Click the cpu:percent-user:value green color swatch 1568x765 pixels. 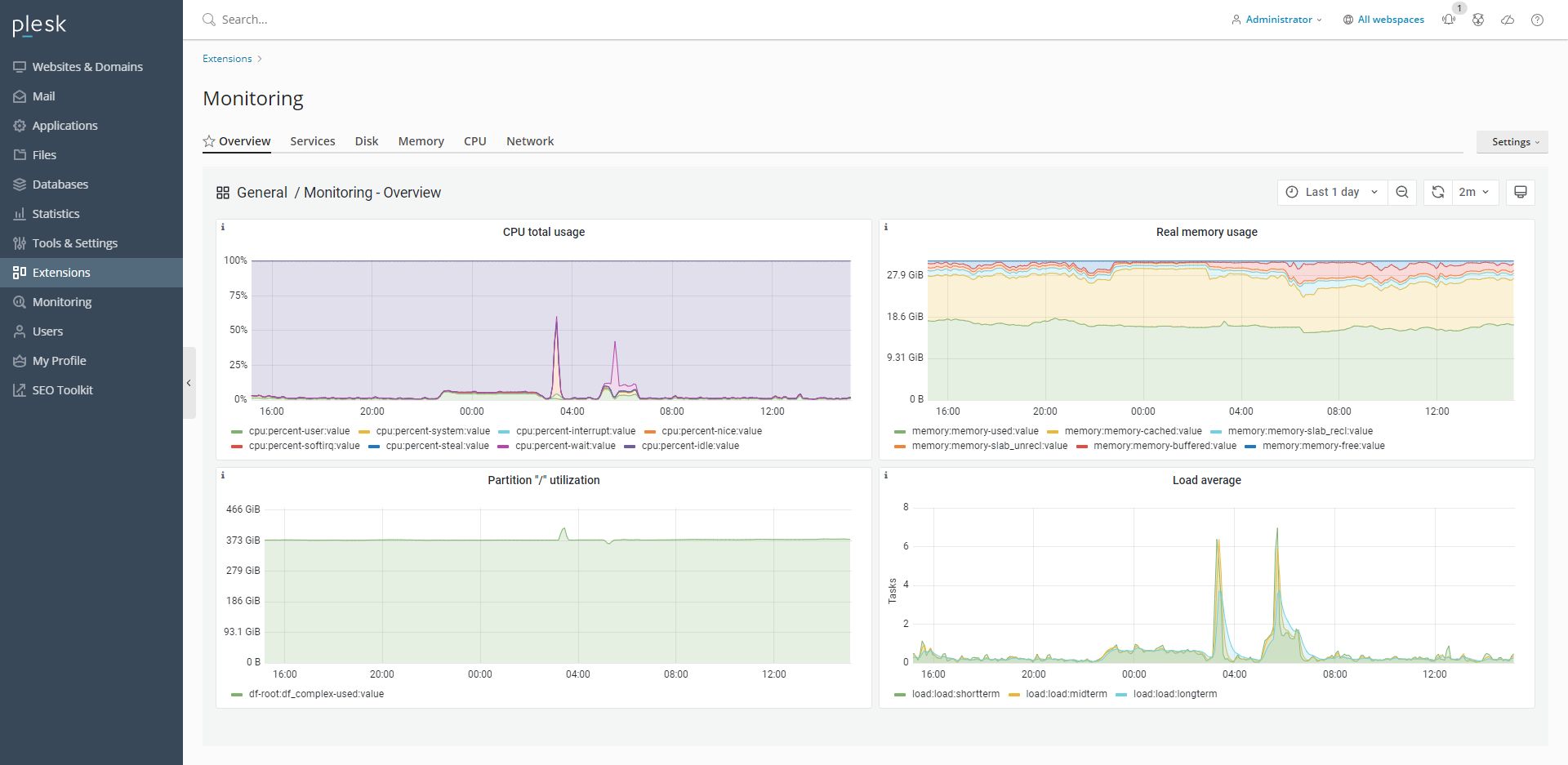[x=237, y=431]
